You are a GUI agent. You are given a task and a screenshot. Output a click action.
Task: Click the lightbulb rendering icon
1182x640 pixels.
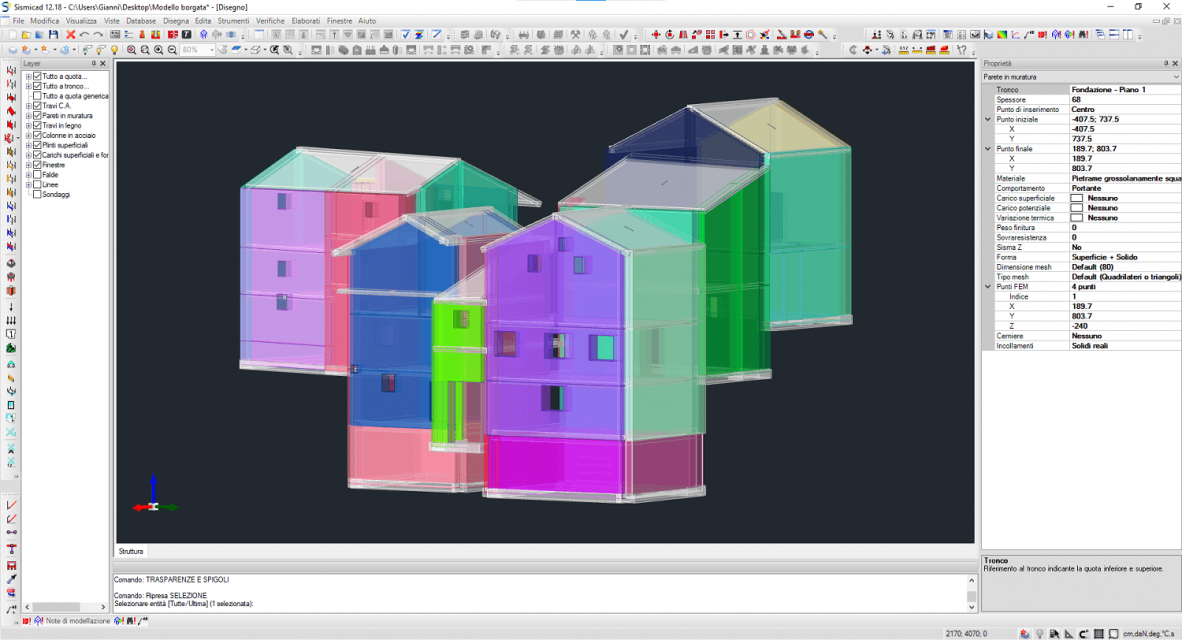(114, 48)
